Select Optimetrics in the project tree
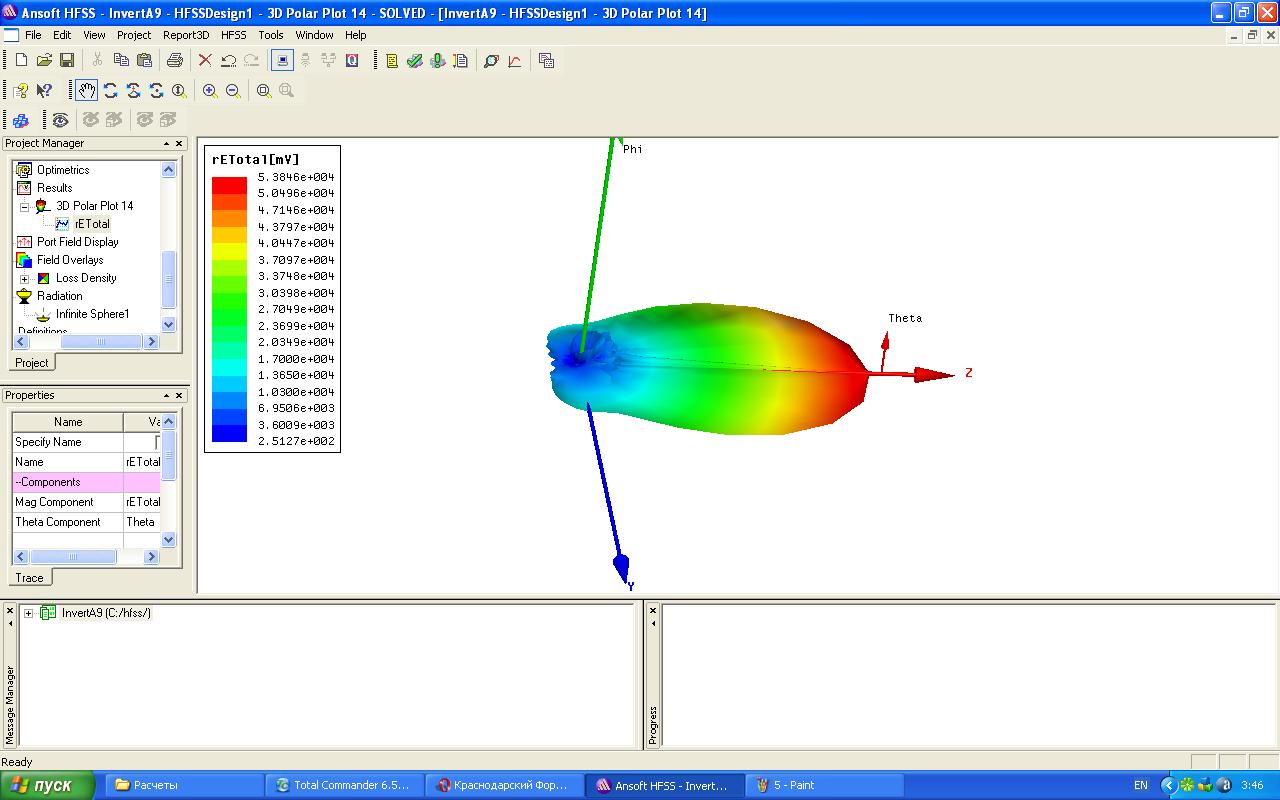Viewport: 1280px width, 800px height. 63,170
